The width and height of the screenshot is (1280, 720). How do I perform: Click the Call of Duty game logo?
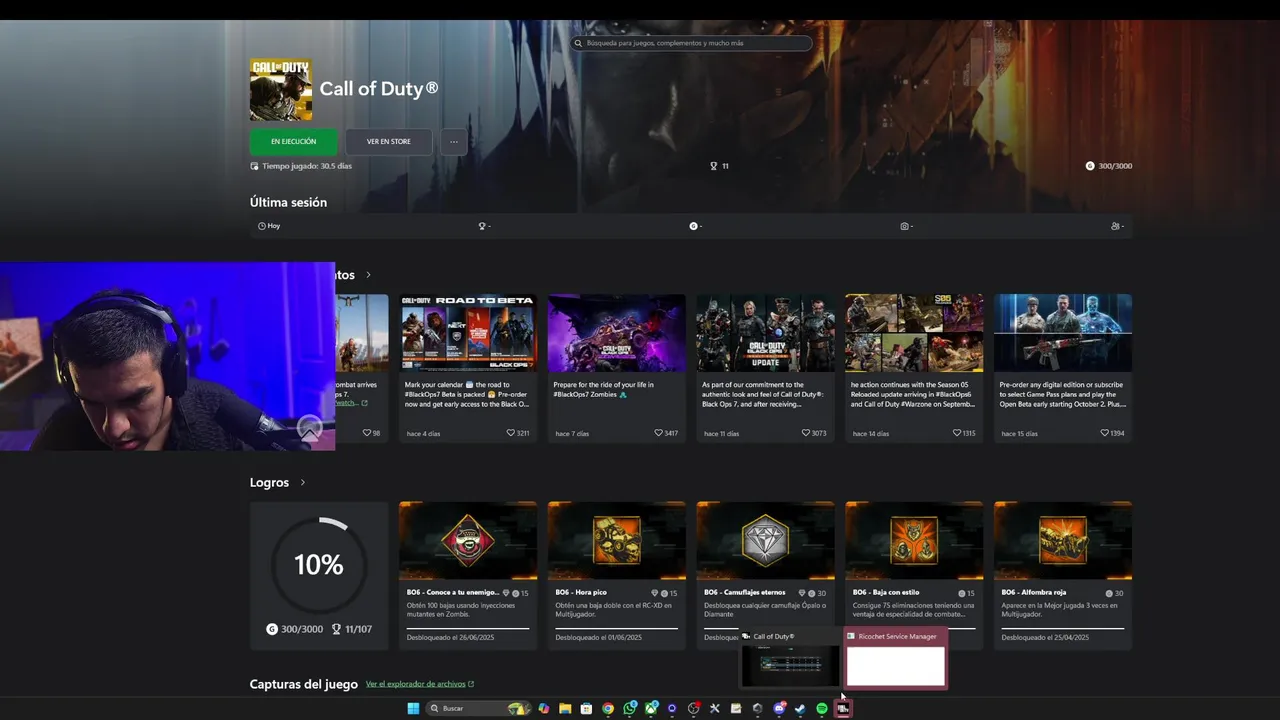coord(281,90)
